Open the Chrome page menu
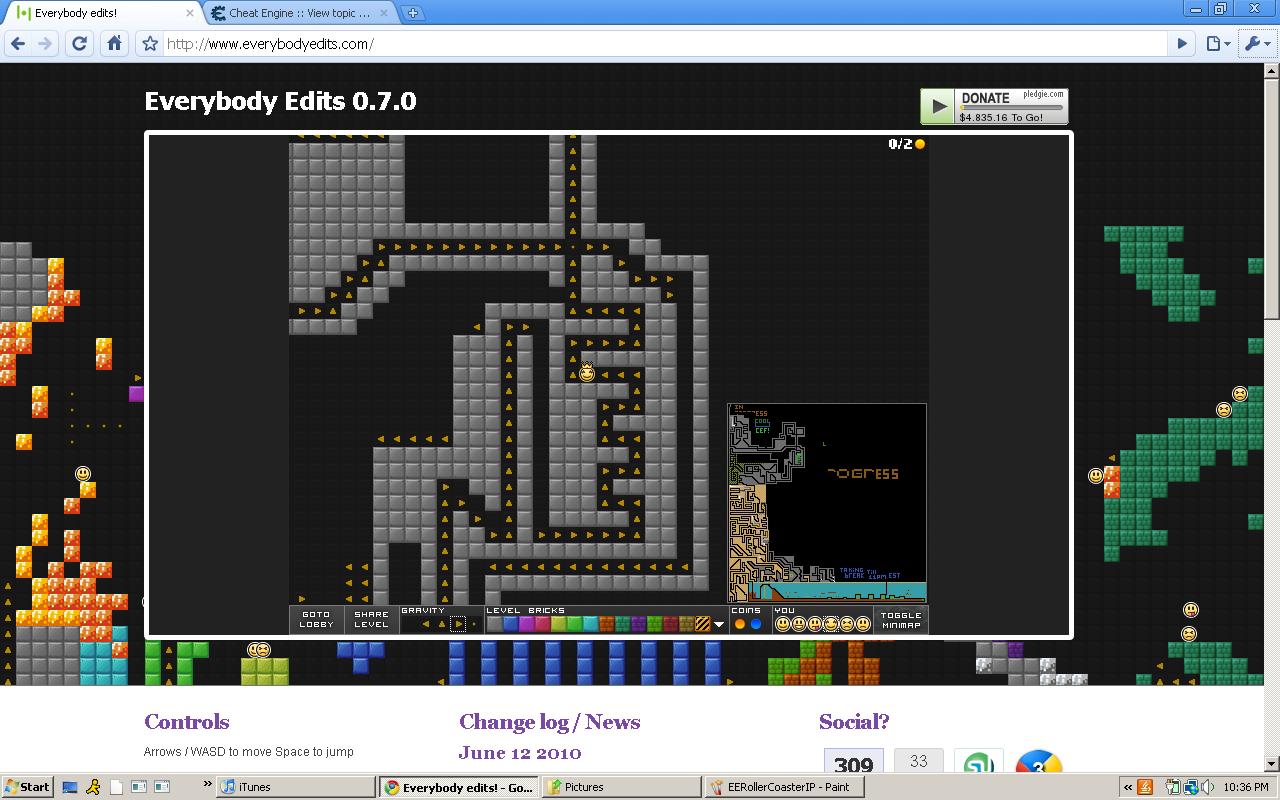This screenshot has height=800, width=1280. 1217,43
